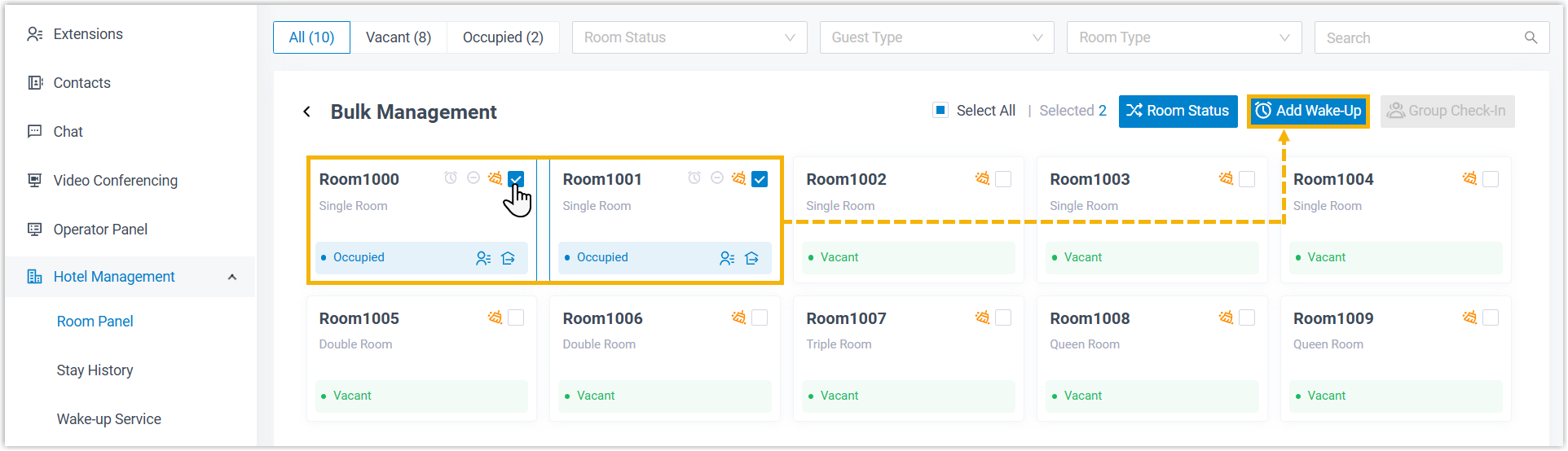This screenshot has height=451, width=1568.
Task: Click the cleaning broom icon on Room1002
Action: point(982,178)
